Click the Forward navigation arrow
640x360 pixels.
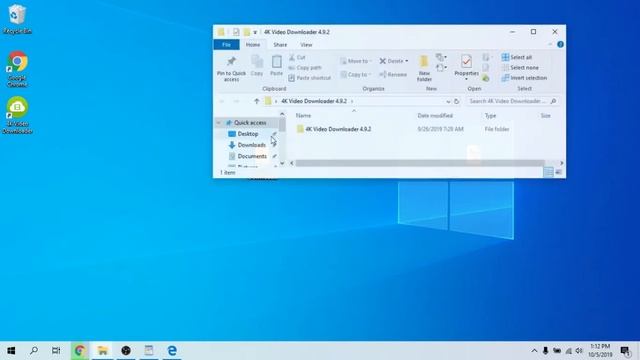point(236,101)
